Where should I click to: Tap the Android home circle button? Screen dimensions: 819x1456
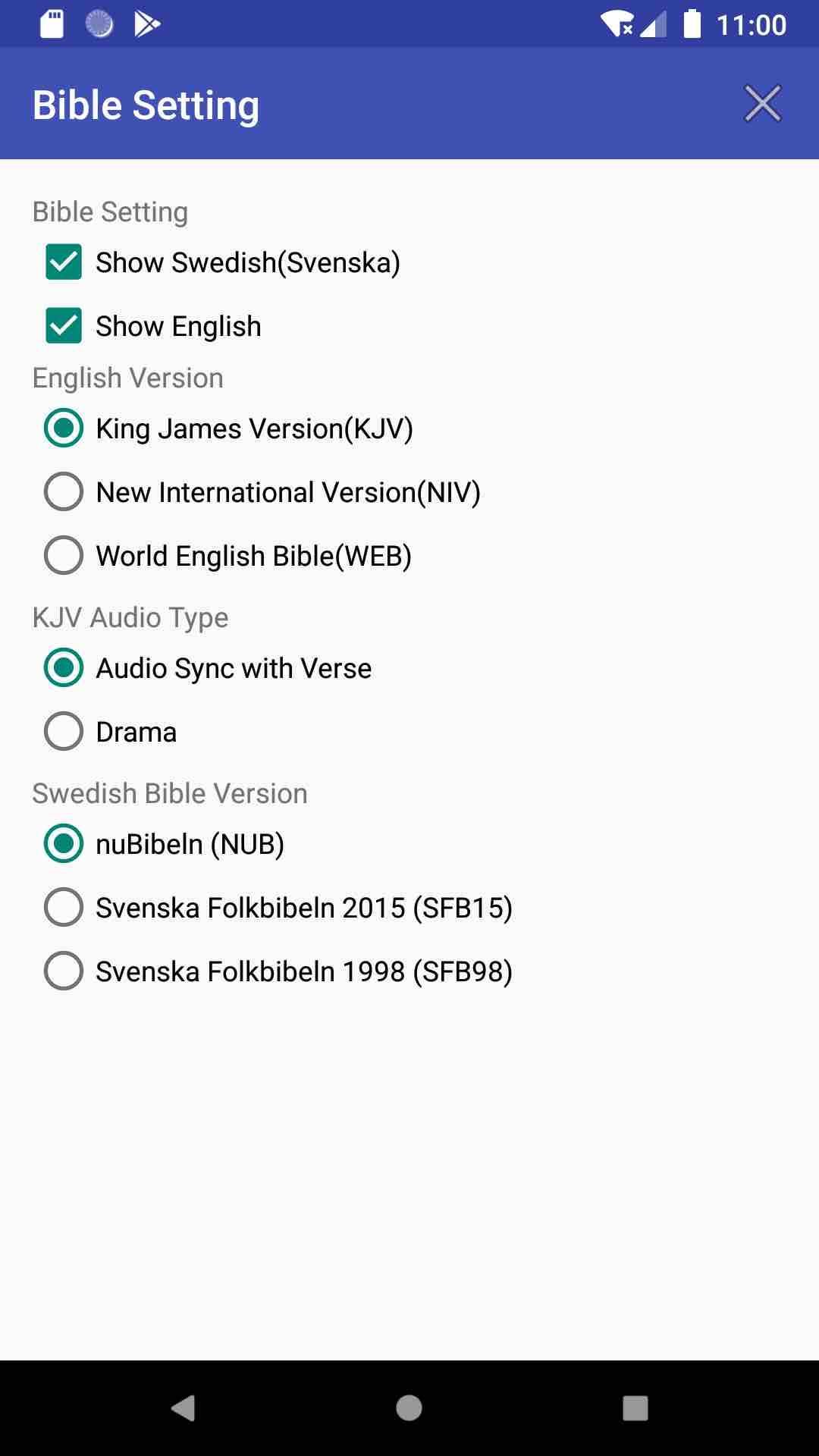coord(409,1408)
